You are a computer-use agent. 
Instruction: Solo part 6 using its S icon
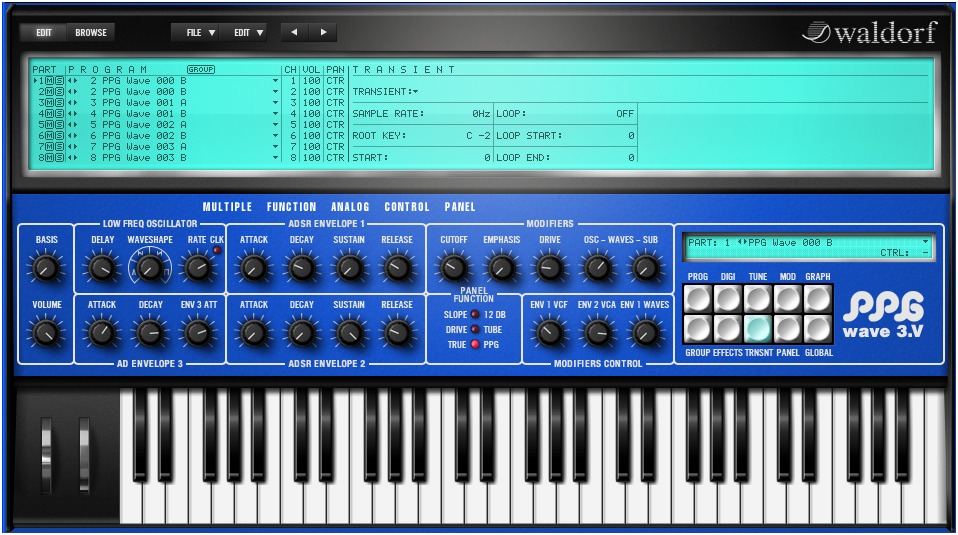tap(59, 136)
